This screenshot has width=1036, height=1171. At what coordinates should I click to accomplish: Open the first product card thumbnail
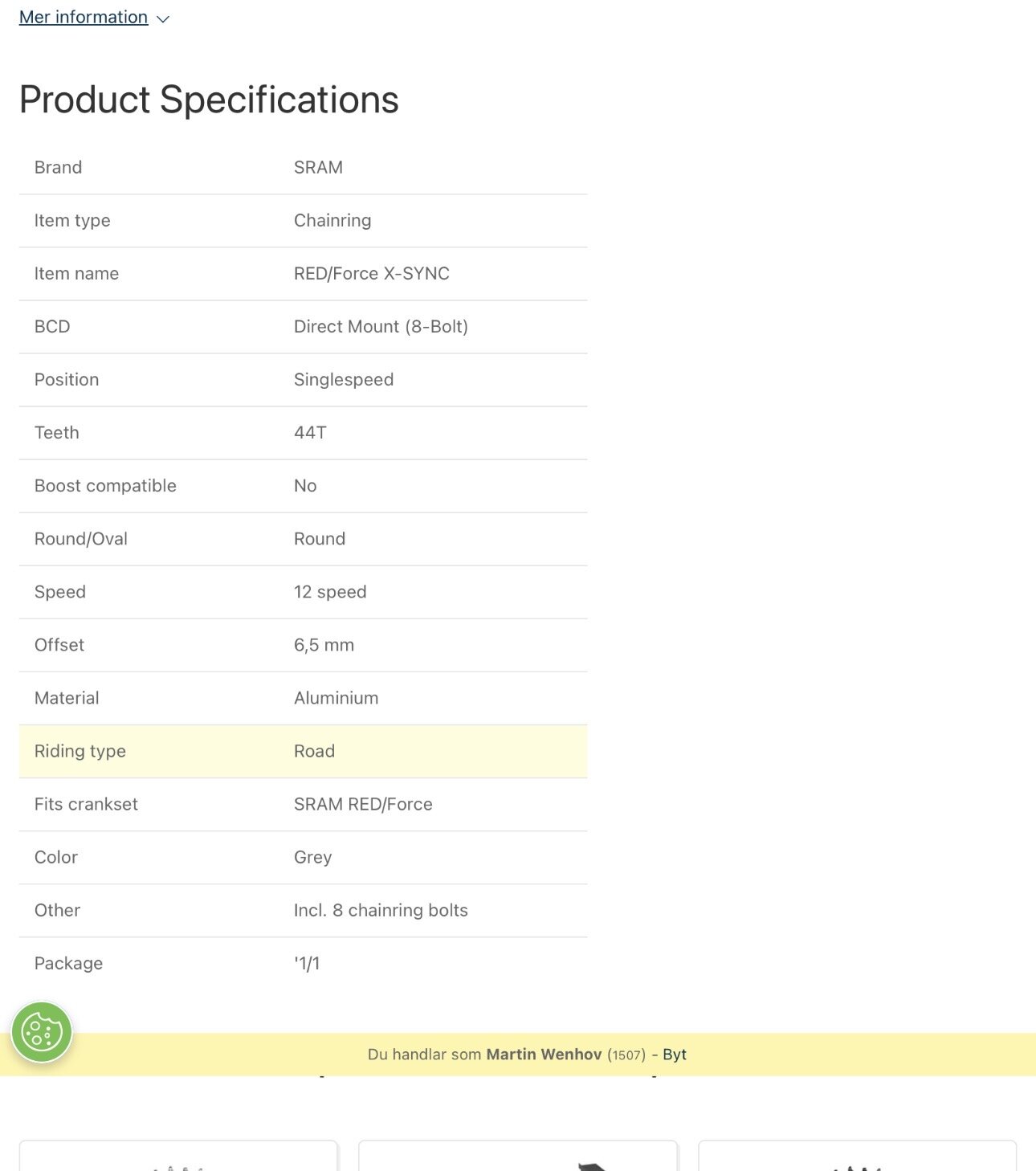click(x=178, y=1157)
